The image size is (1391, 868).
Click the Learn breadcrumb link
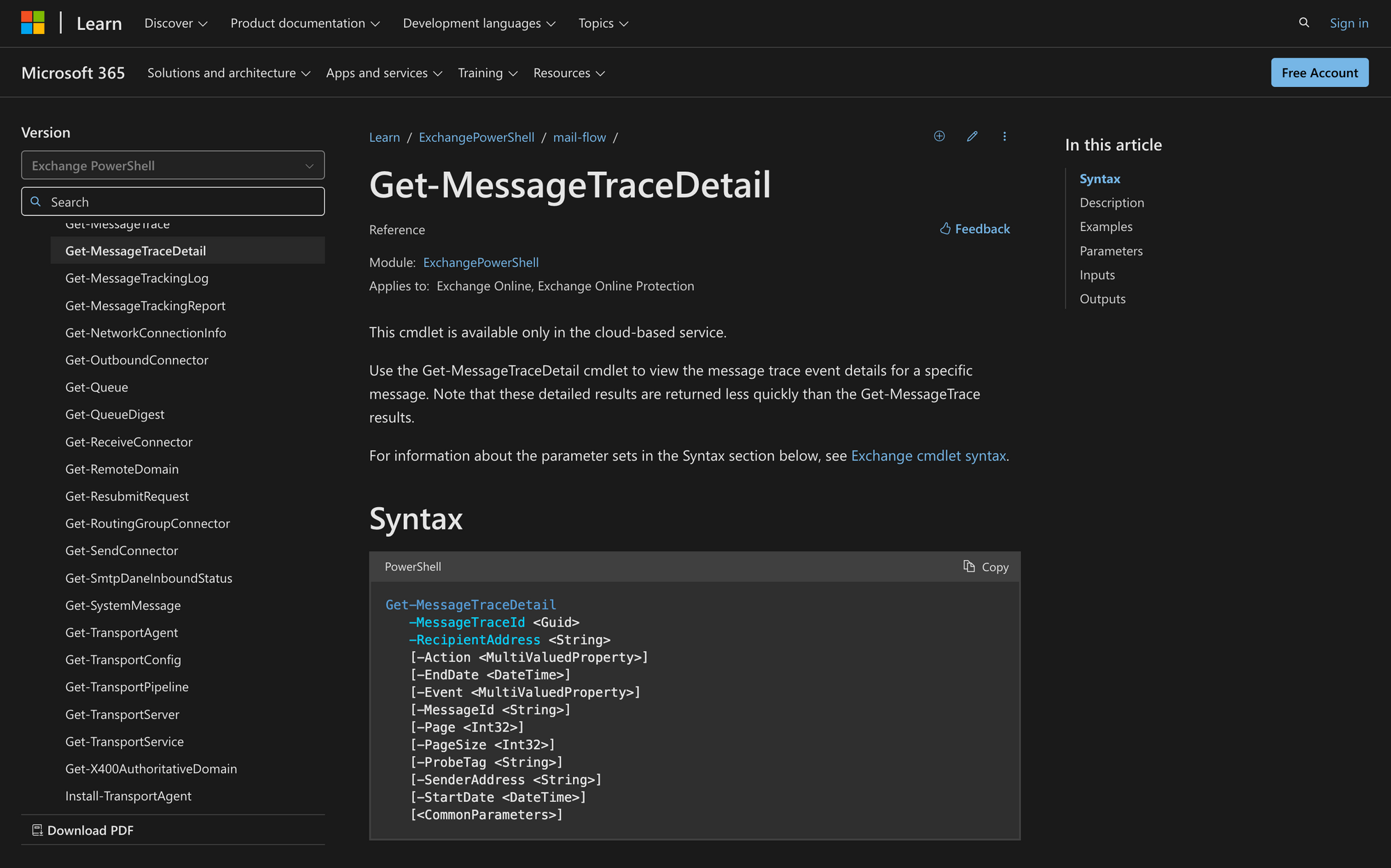(x=385, y=138)
